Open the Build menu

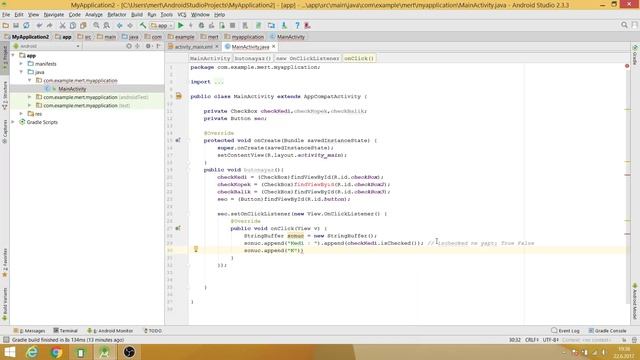tap(137, 15)
